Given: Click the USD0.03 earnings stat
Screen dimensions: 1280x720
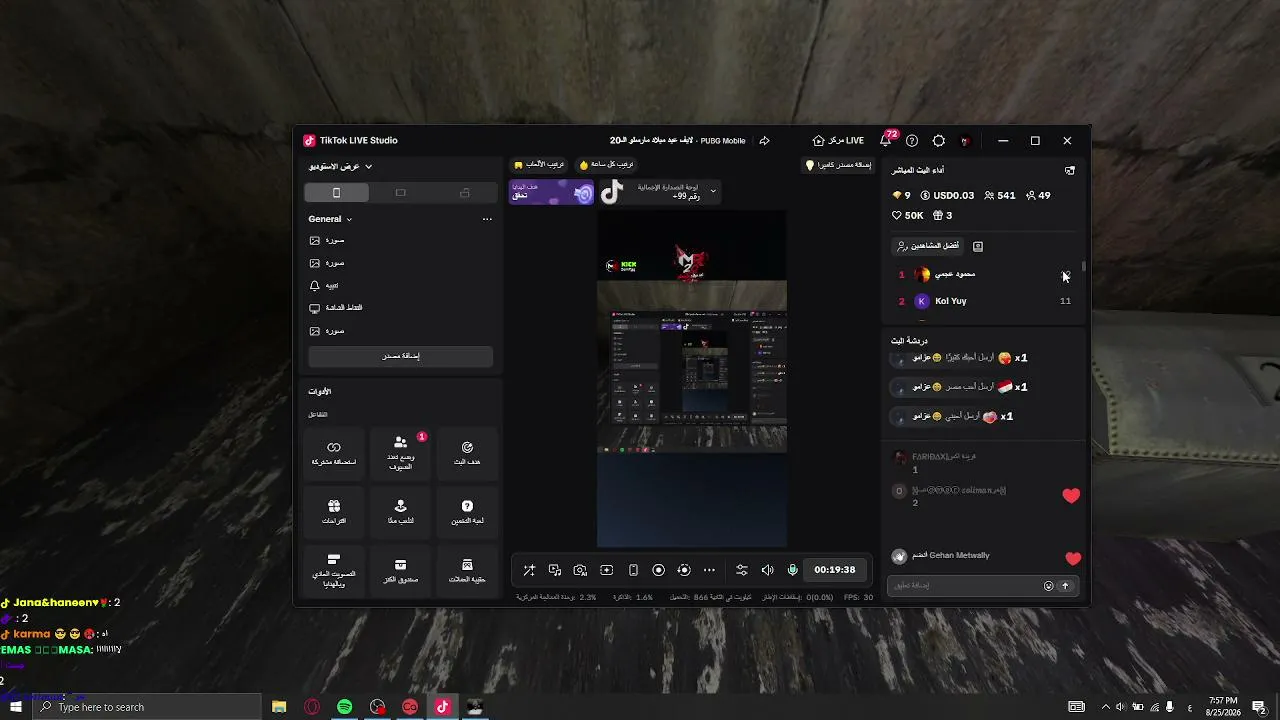Looking at the screenshot, I should coord(947,196).
